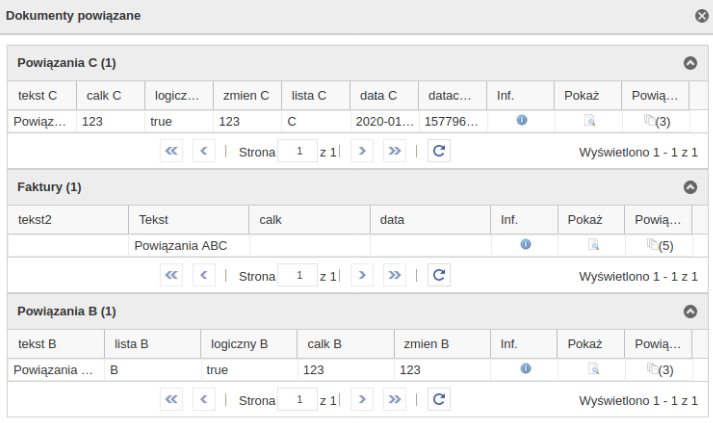Image resolution: width=713 pixels, height=423 pixels.
Task: Open Pokaż document icon in Powiązania B row
Action: [x=593, y=369]
